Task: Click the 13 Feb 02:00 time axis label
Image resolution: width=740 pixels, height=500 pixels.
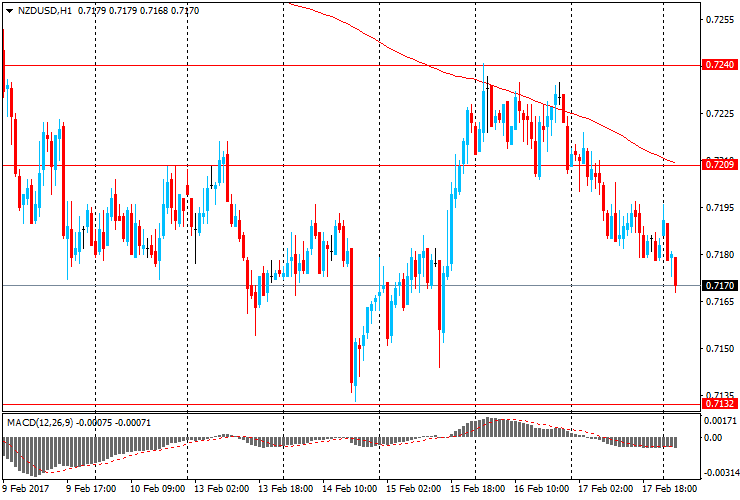Action: [x=220, y=490]
